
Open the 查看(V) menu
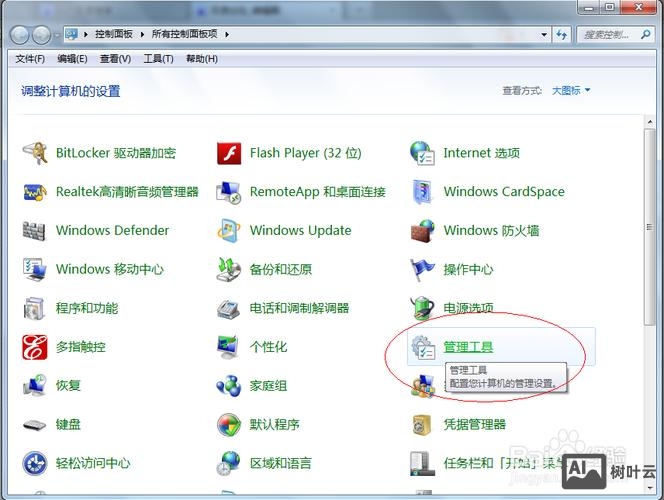point(115,59)
